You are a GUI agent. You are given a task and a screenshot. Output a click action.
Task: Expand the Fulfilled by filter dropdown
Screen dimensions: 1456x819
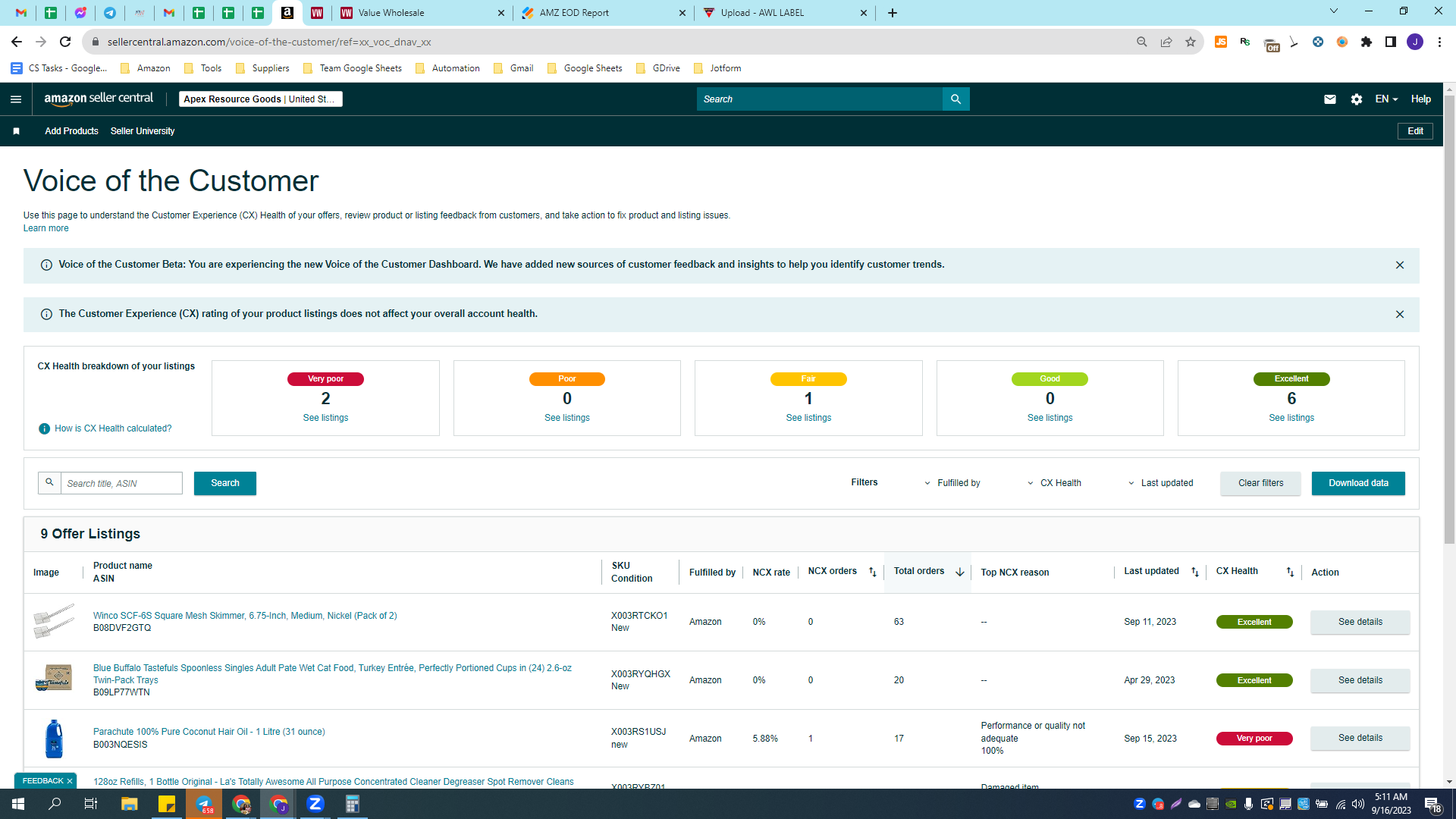tap(952, 484)
